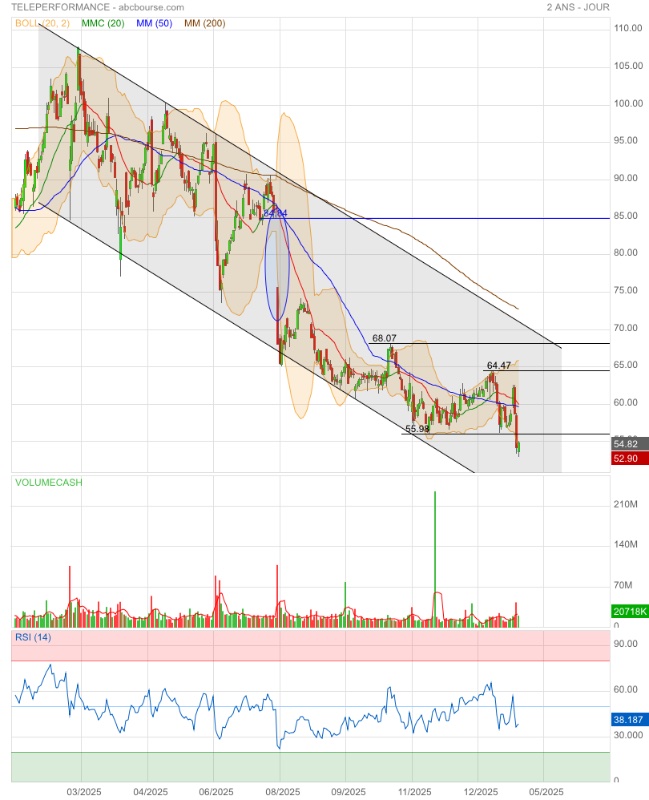Click the 64.47 resistance level annotation

[498, 365]
